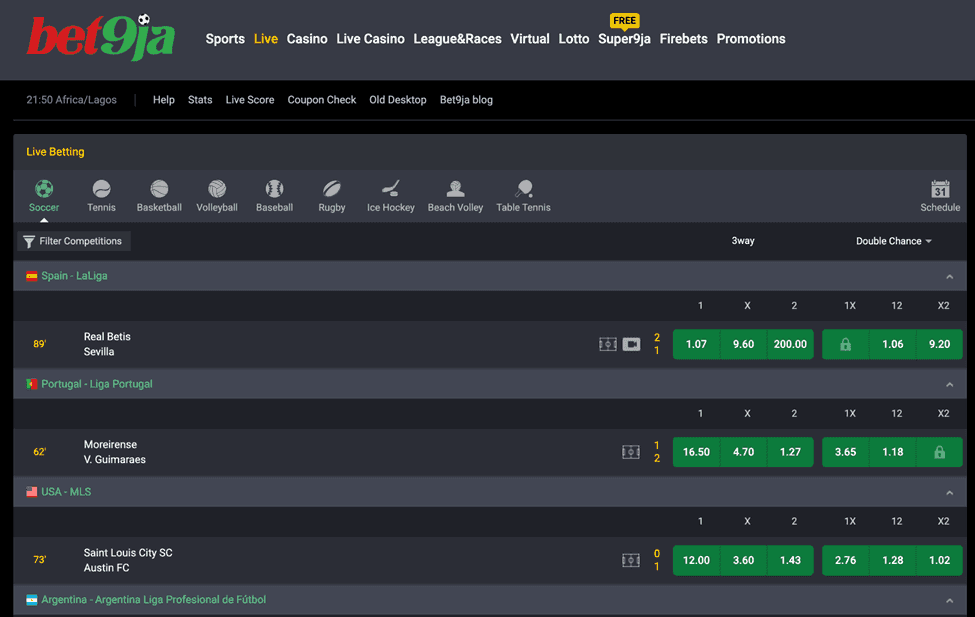This screenshot has width=975, height=617.
Task: Go to Live Casino
Action: click(x=371, y=39)
